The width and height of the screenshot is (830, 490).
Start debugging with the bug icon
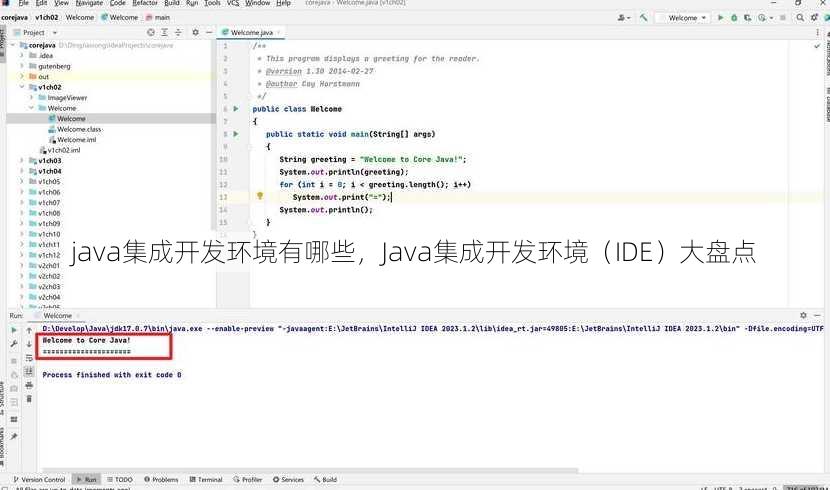[734, 17]
